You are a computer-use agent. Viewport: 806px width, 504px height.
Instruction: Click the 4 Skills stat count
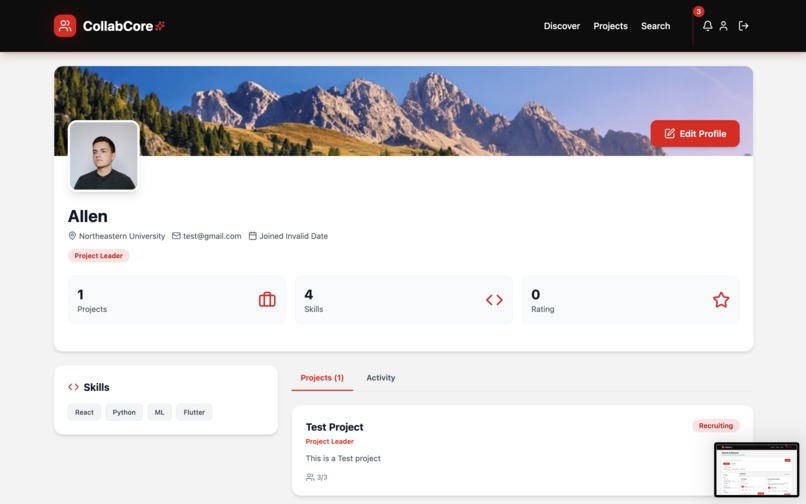tap(308, 294)
